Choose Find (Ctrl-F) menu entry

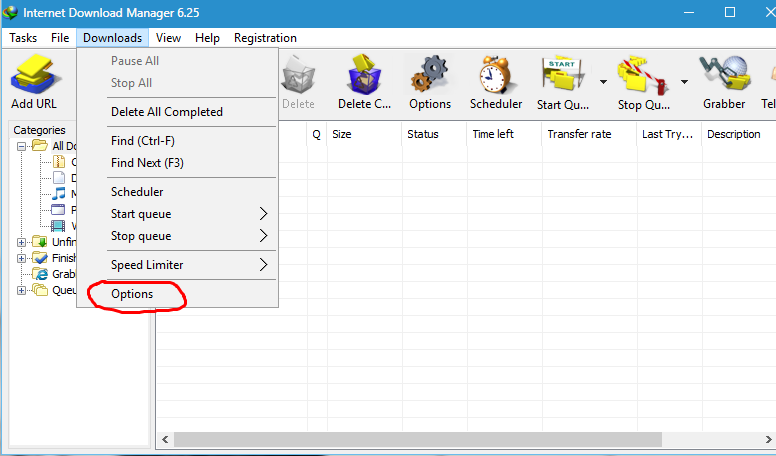click(x=178, y=141)
